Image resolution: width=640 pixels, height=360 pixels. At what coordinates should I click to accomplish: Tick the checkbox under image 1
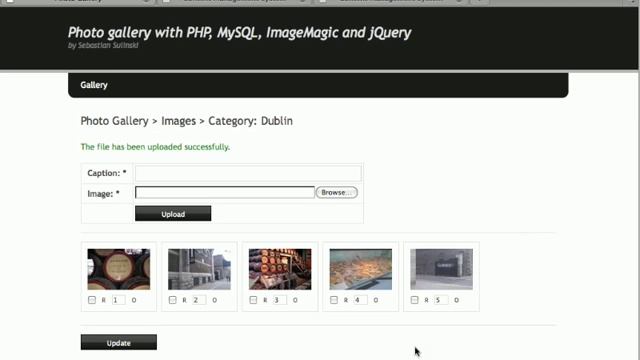pyautogui.click(x=92, y=300)
